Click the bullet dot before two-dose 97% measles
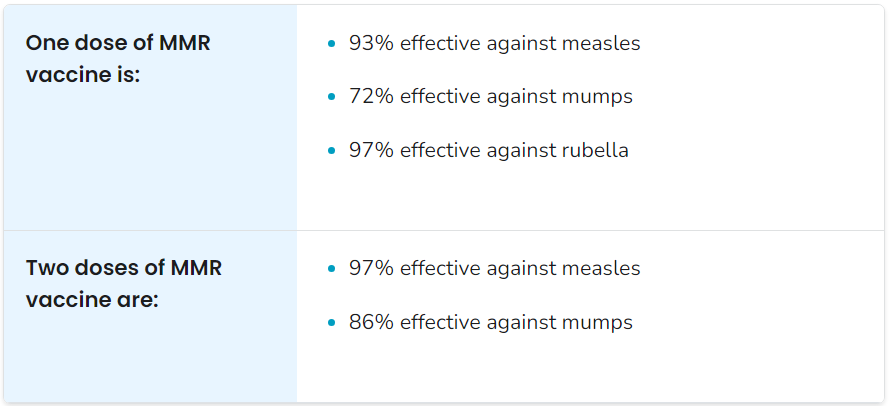This screenshot has width=890, height=406. click(332, 268)
